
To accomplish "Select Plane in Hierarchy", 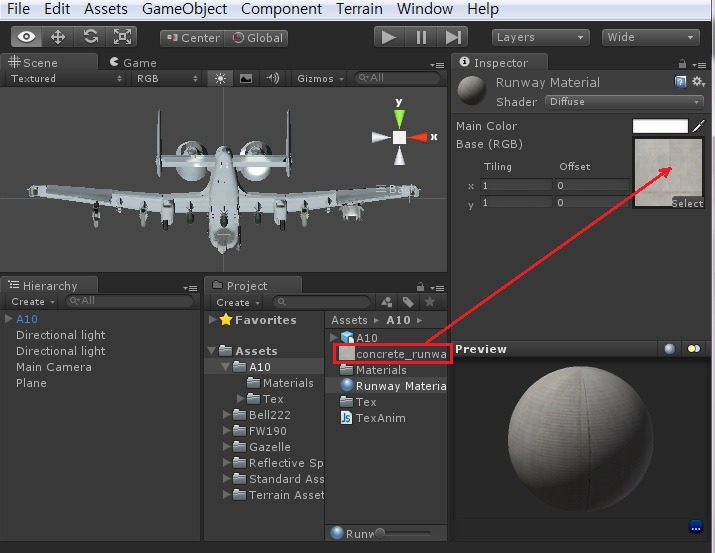I will coord(31,383).
